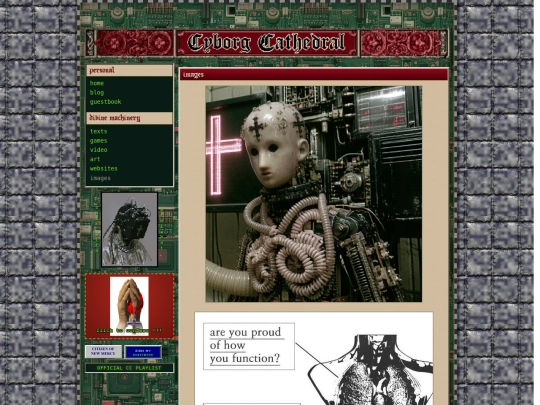
Task: Click the cyborg doll head photograph
Action: point(313,194)
